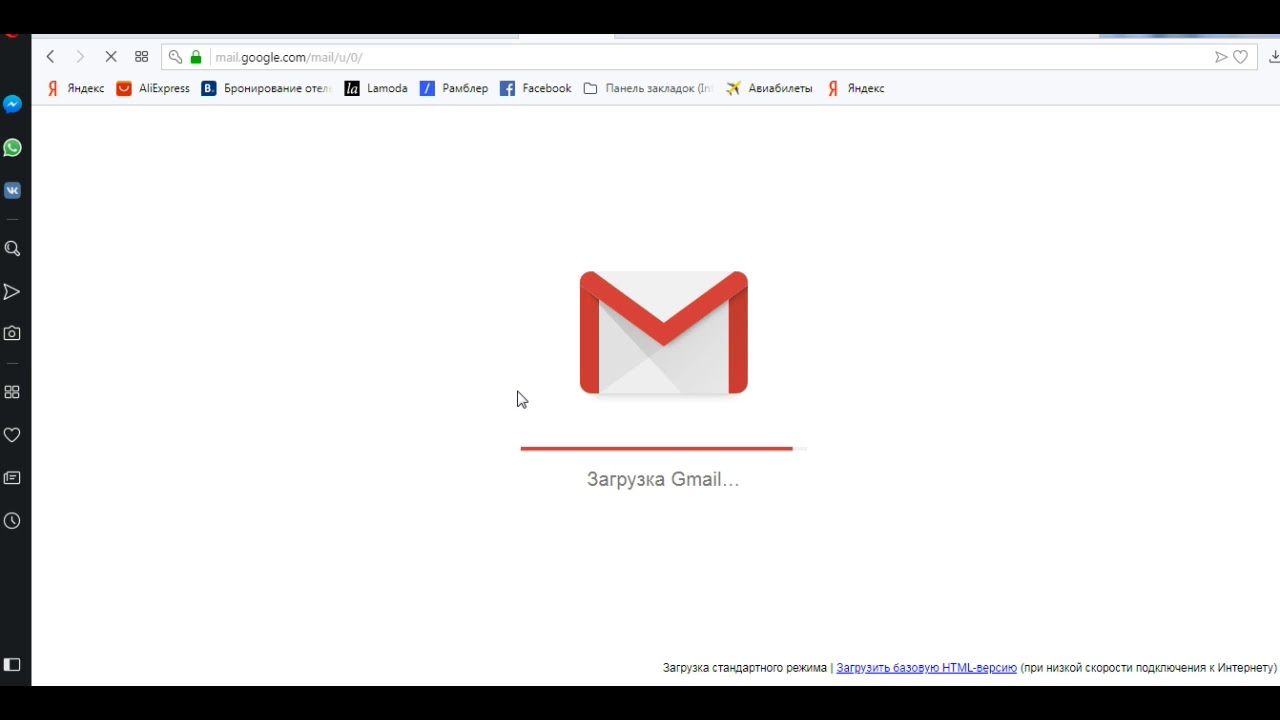
Task: Go forward to the next page
Action: point(80,57)
